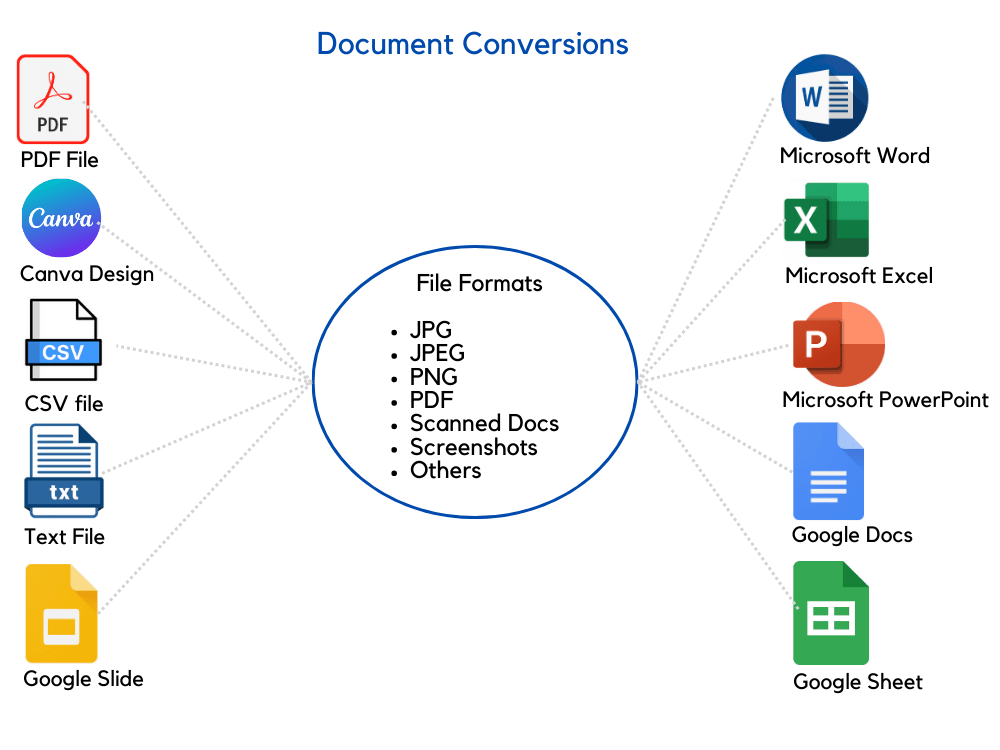Click the 'JPEG' list item

point(437,353)
